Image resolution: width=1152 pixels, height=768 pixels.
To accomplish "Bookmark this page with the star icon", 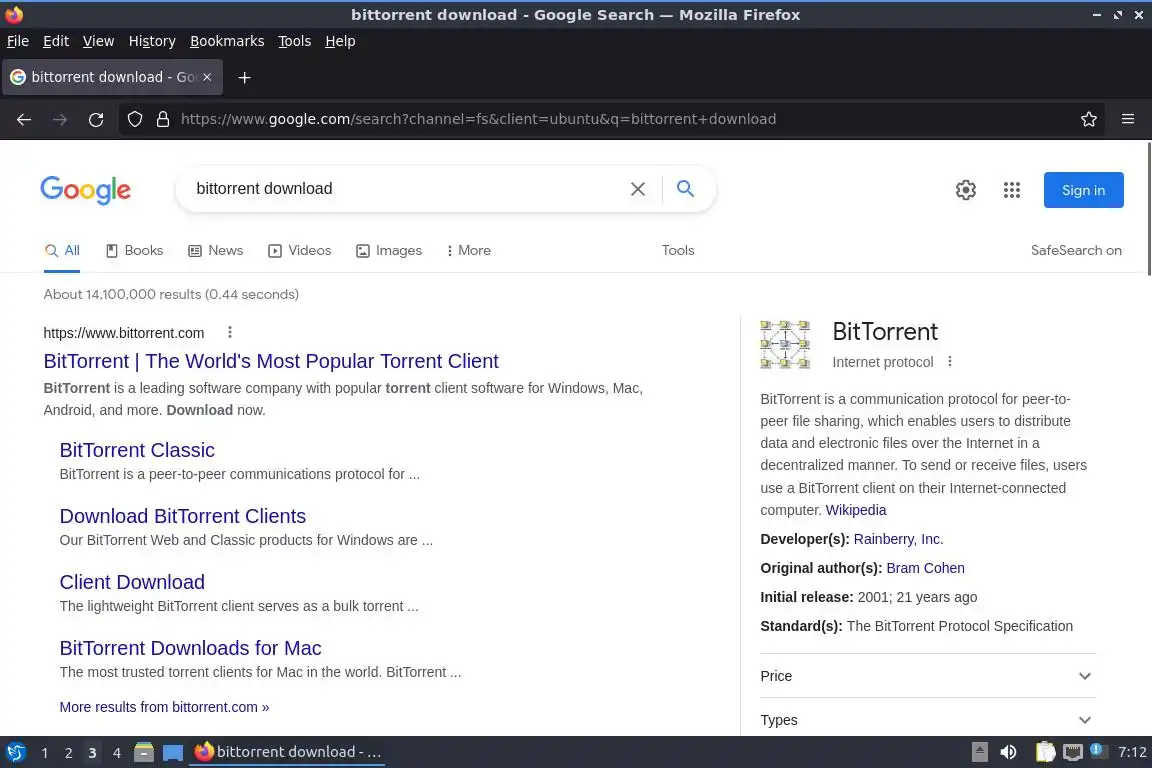I will 1089,119.
